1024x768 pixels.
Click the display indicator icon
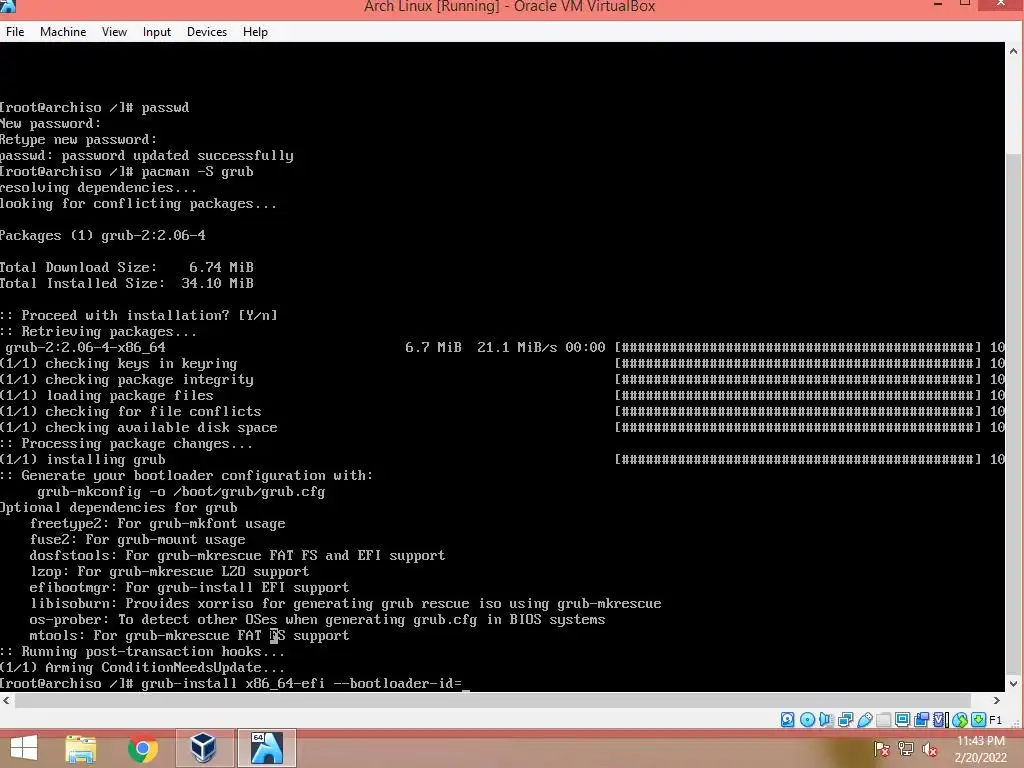[x=903, y=720]
